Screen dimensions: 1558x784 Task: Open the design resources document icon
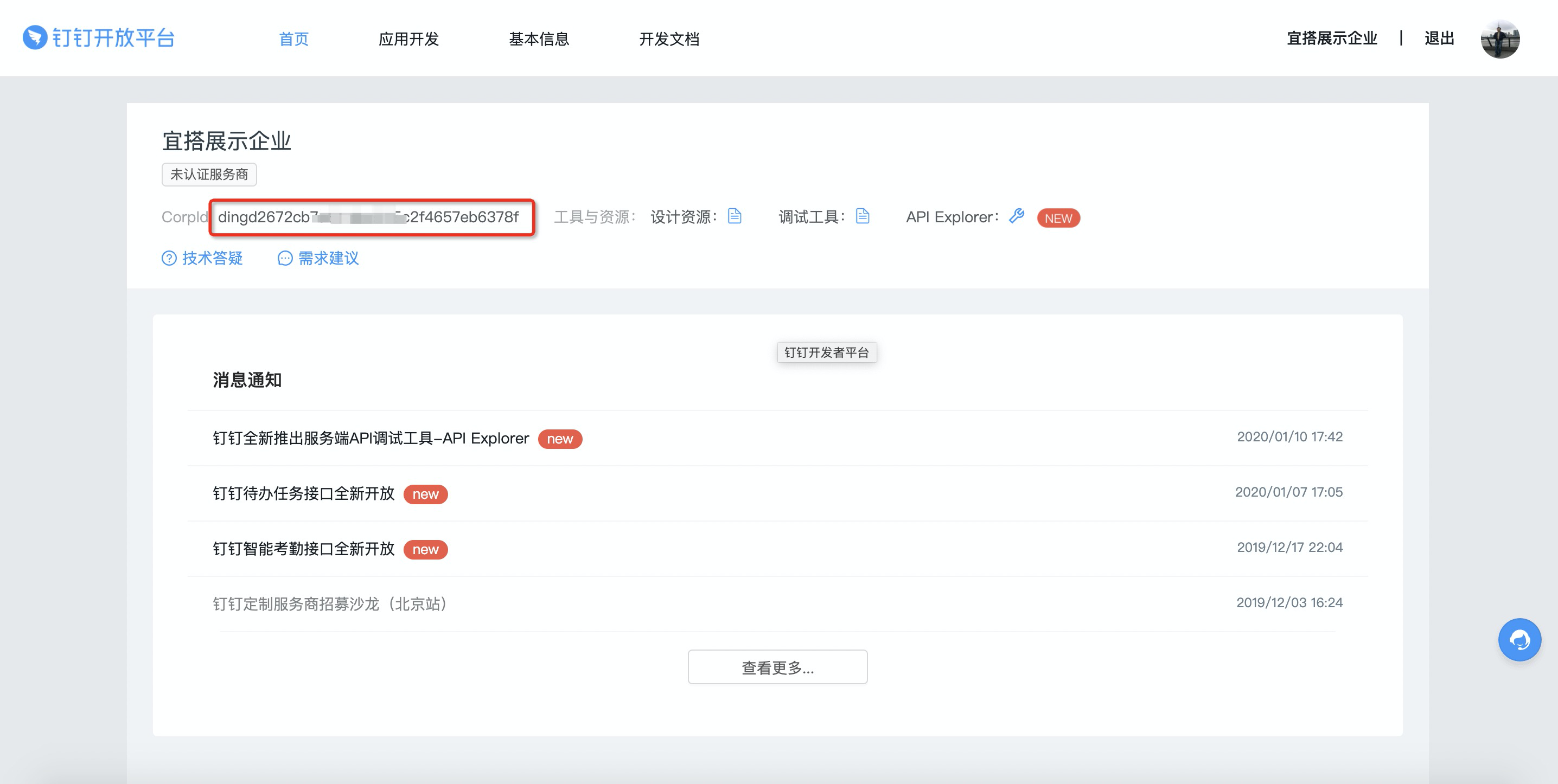click(734, 216)
